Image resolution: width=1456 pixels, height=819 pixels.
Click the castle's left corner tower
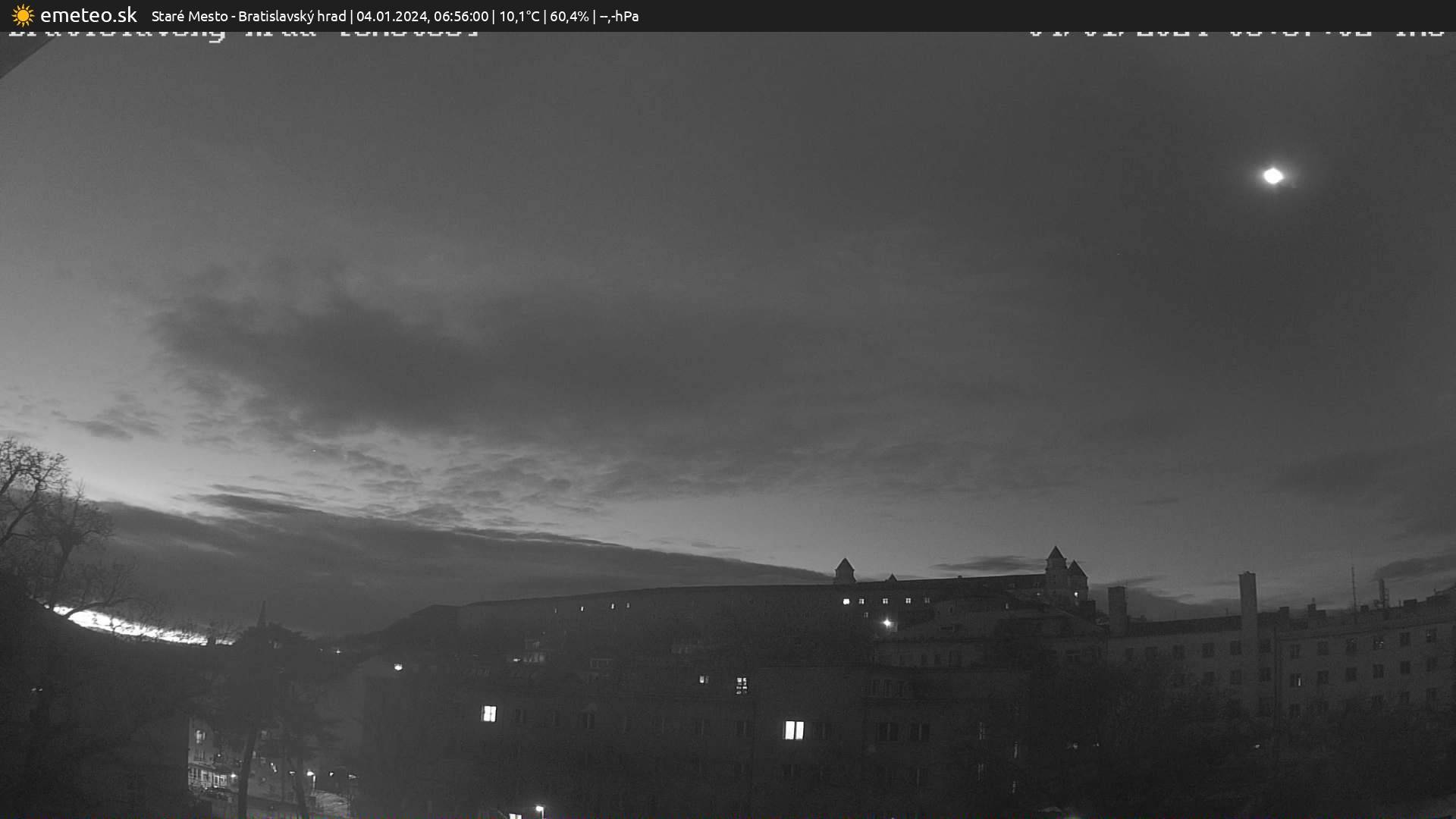844,570
